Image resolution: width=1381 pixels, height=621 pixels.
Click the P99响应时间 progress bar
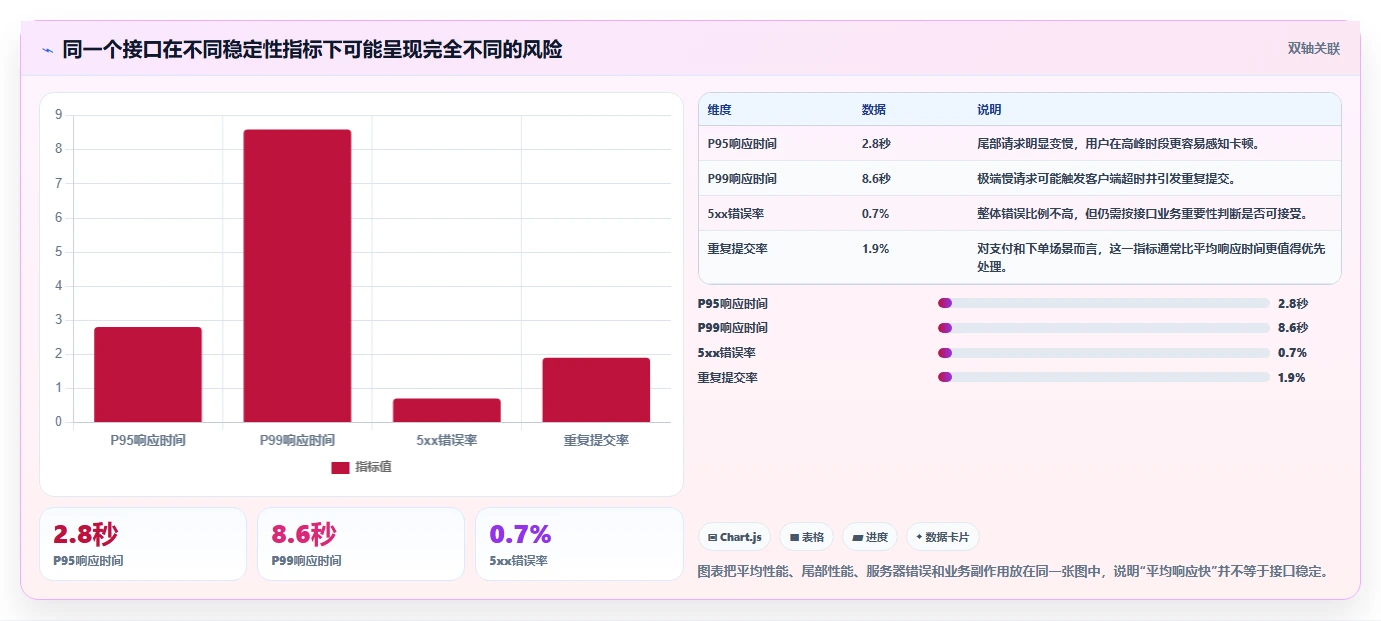1104,328
